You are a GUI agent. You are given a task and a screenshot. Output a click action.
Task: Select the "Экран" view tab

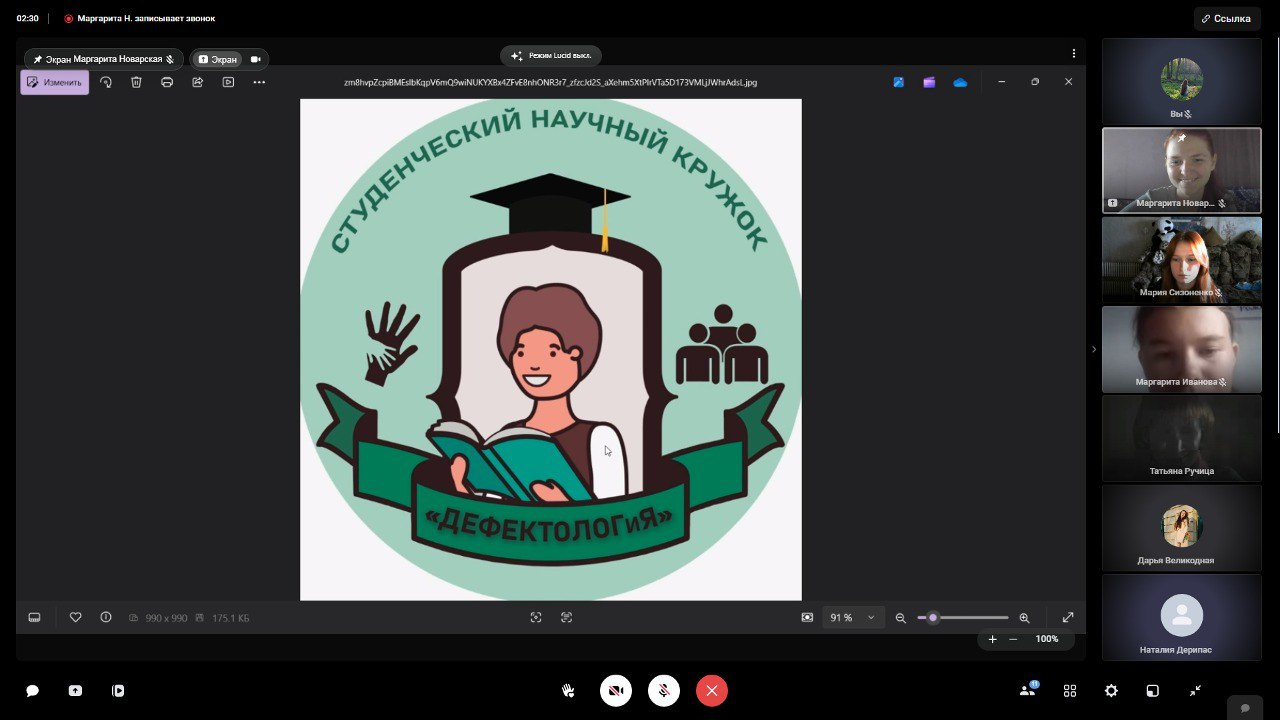217,59
